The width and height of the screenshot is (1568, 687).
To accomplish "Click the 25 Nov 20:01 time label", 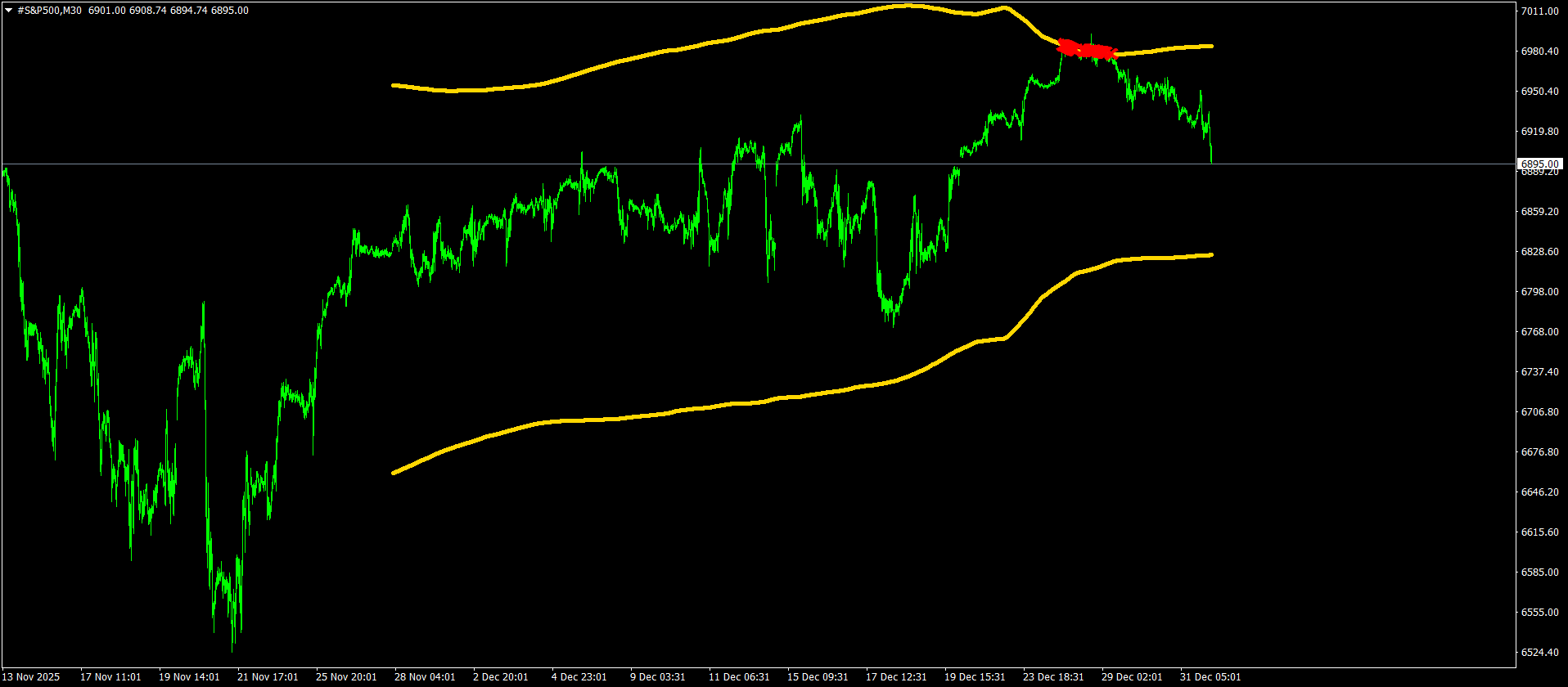I will tap(346, 677).
